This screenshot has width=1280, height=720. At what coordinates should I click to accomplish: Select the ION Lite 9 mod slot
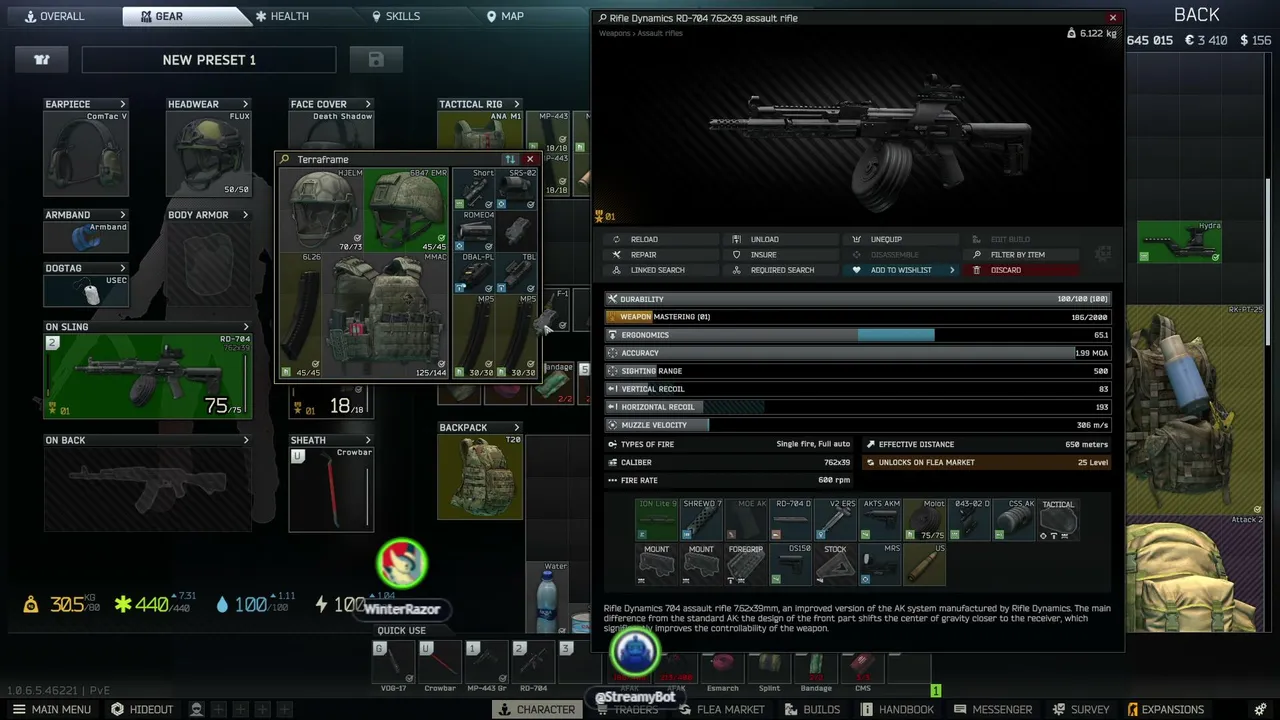click(x=657, y=519)
